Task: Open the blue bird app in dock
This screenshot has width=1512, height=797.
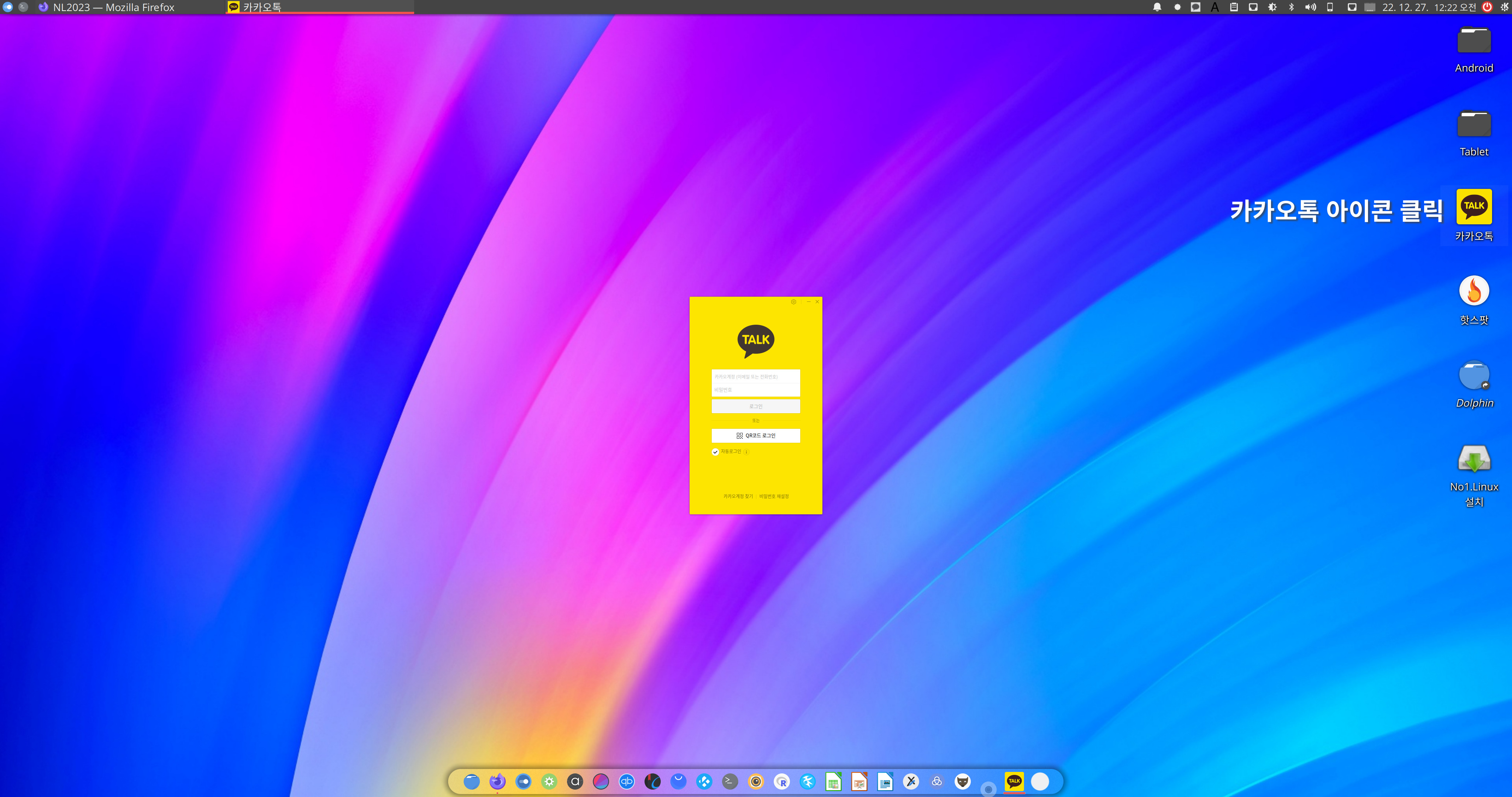Action: [808, 781]
